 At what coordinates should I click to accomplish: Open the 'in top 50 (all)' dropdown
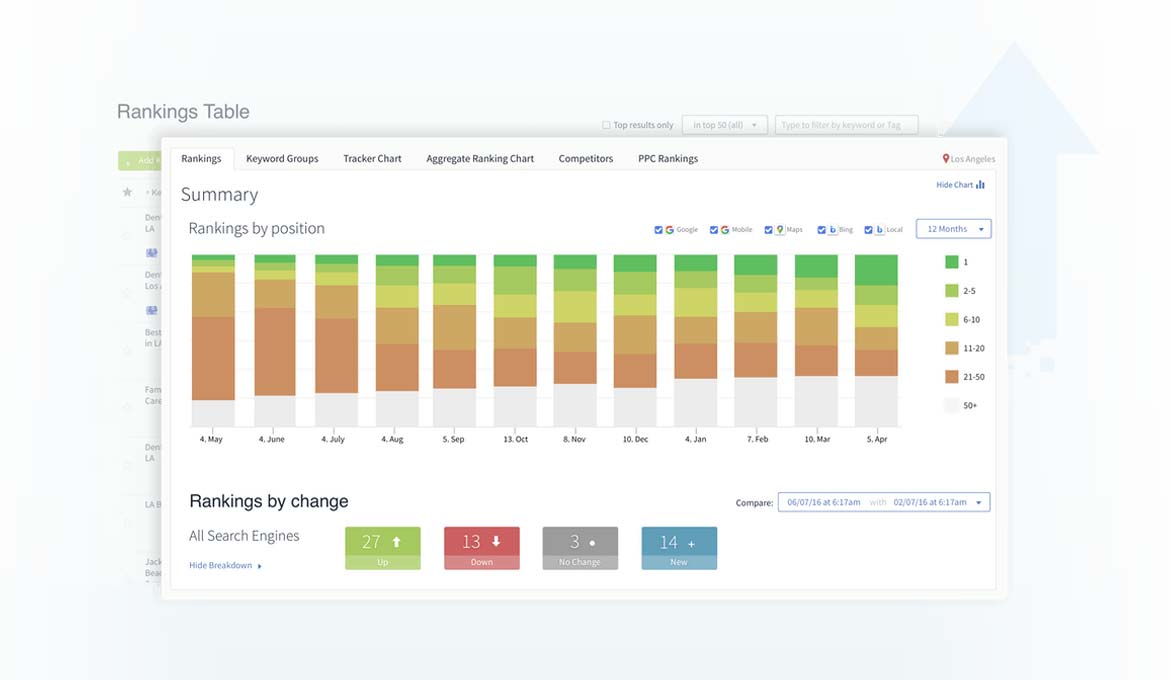tap(725, 125)
